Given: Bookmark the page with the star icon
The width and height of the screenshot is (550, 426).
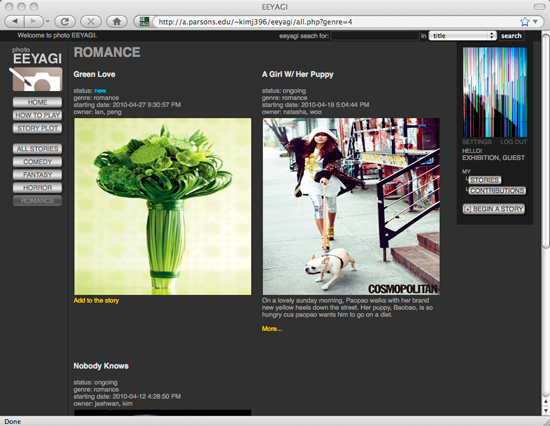Looking at the screenshot, I should pyautogui.click(x=524, y=22).
